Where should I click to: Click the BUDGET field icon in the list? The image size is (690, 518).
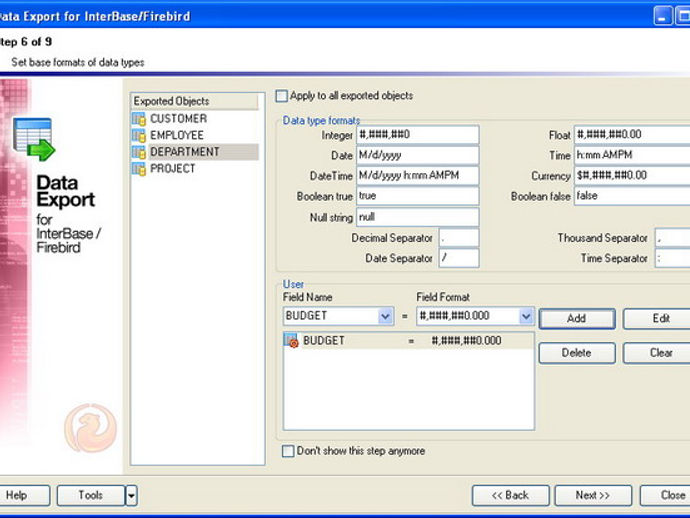(291, 341)
